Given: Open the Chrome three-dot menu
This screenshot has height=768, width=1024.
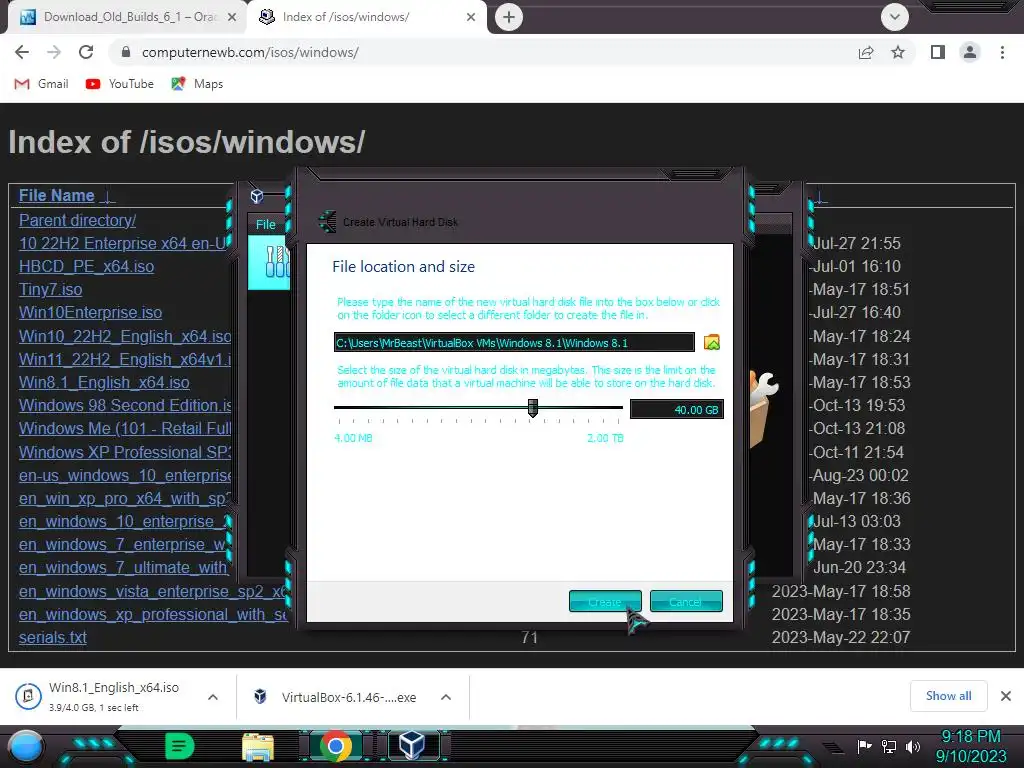Looking at the screenshot, I should pyautogui.click(x=1002, y=52).
